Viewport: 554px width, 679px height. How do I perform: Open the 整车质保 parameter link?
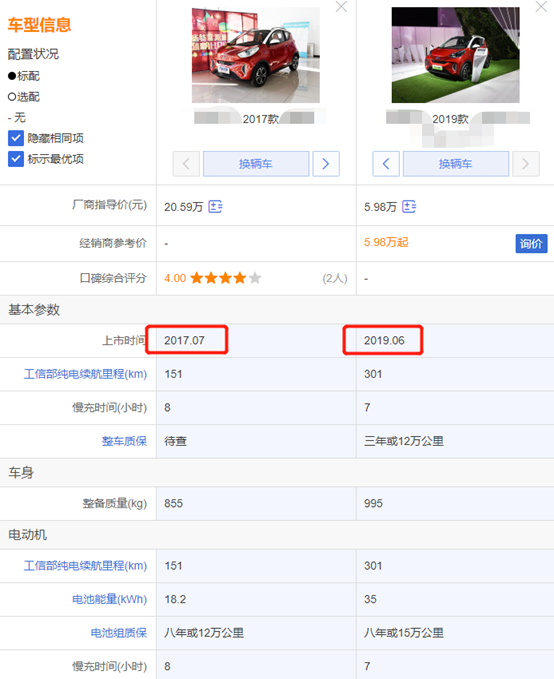(124, 441)
